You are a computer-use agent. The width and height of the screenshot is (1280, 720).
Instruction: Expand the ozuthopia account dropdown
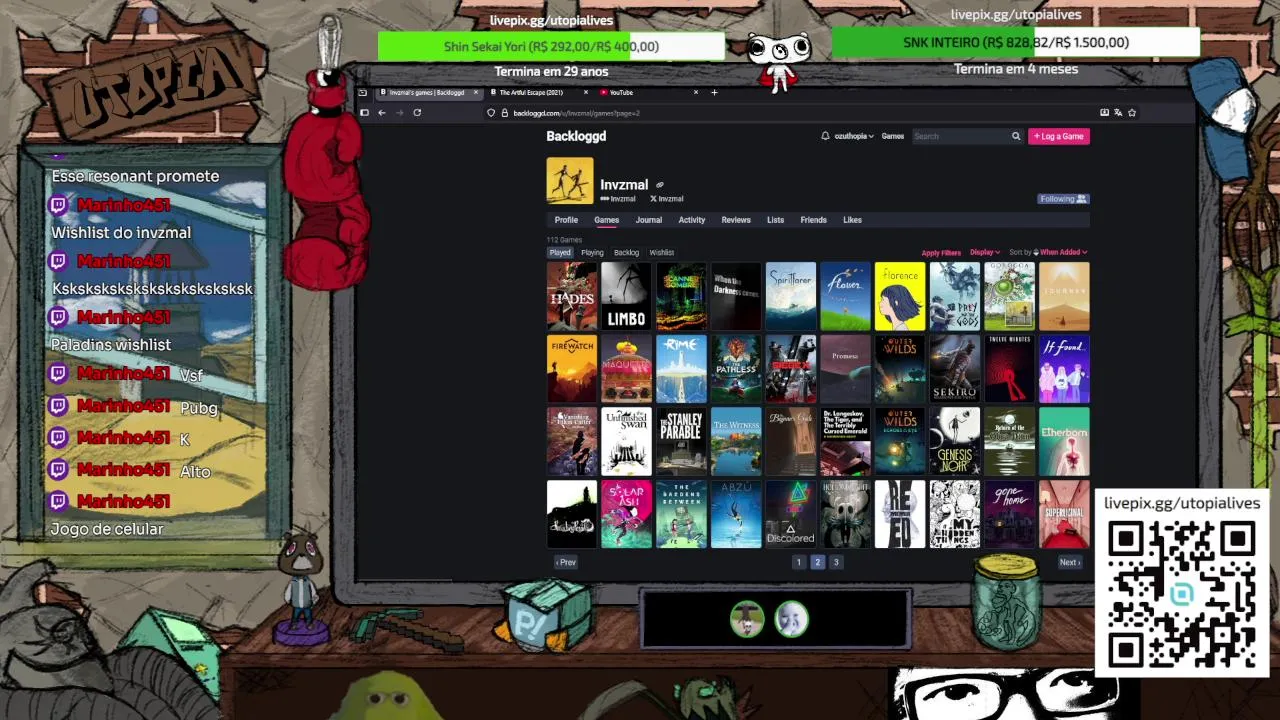854,136
